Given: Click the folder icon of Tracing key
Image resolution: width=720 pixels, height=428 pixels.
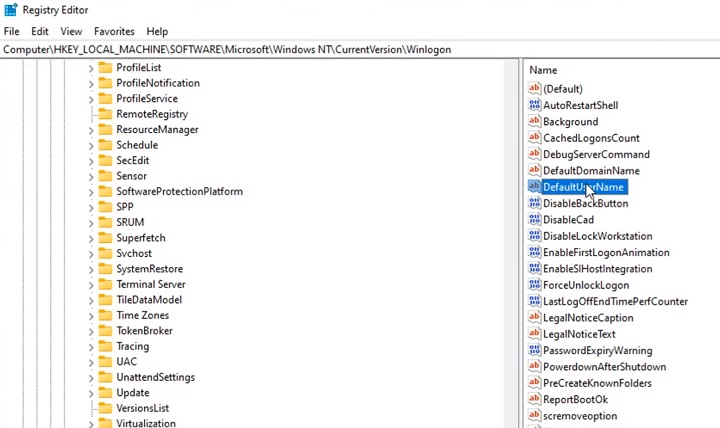Looking at the screenshot, I should (x=105, y=346).
